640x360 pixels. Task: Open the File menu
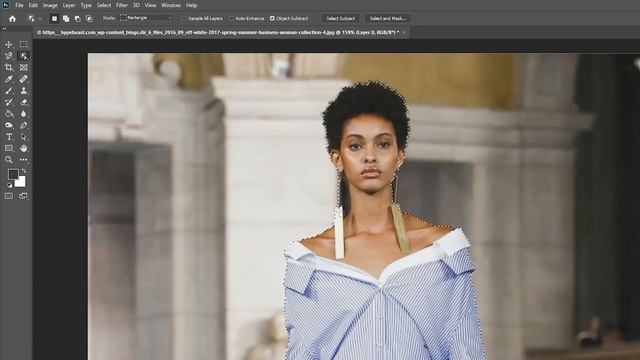pos(19,5)
